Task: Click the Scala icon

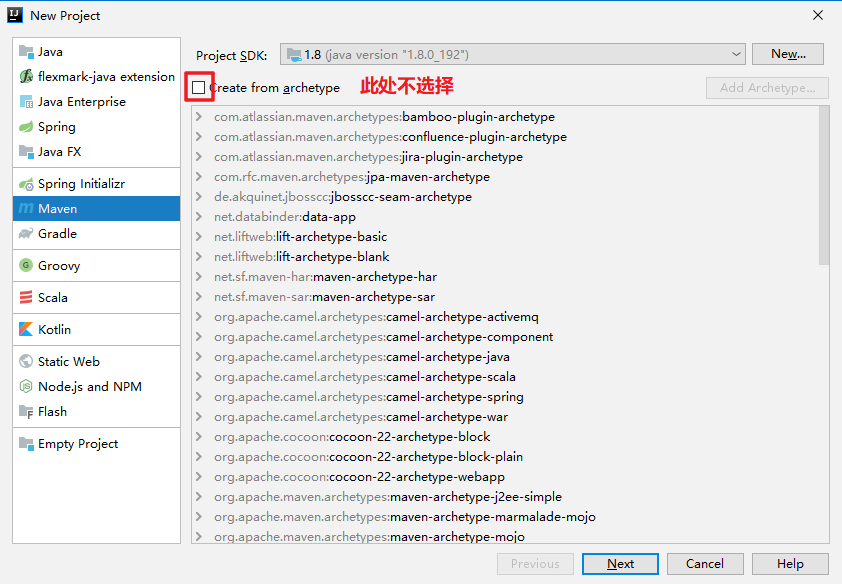Action: 26,297
